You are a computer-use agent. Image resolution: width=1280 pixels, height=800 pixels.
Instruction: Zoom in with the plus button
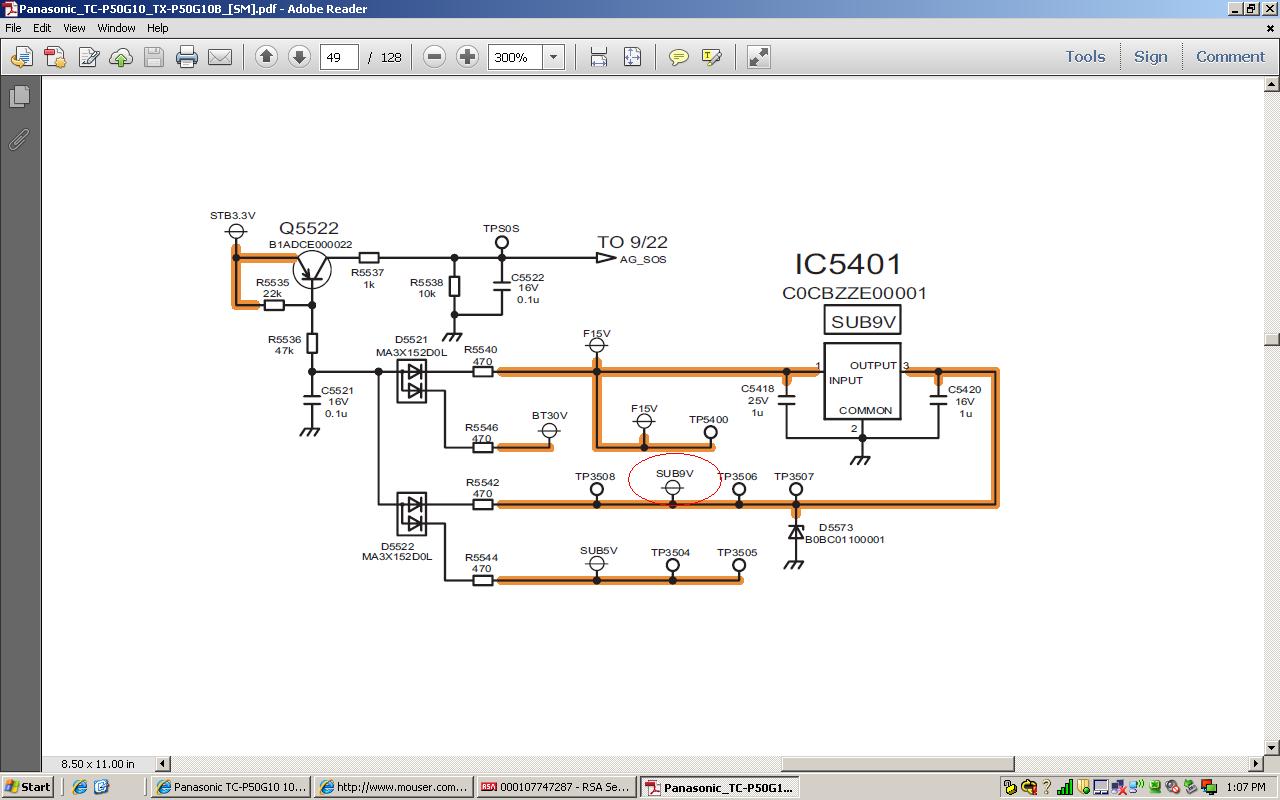467,57
